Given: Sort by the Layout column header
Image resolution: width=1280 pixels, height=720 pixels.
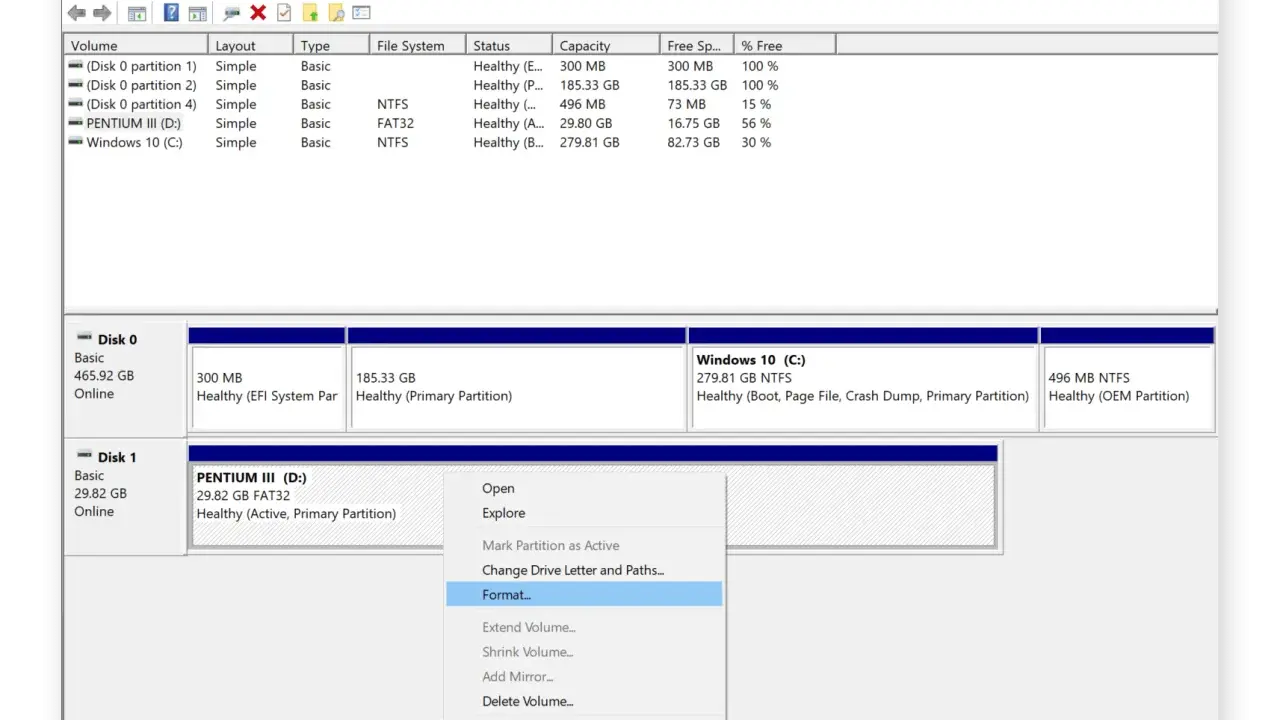Looking at the screenshot, I should 251,45.
